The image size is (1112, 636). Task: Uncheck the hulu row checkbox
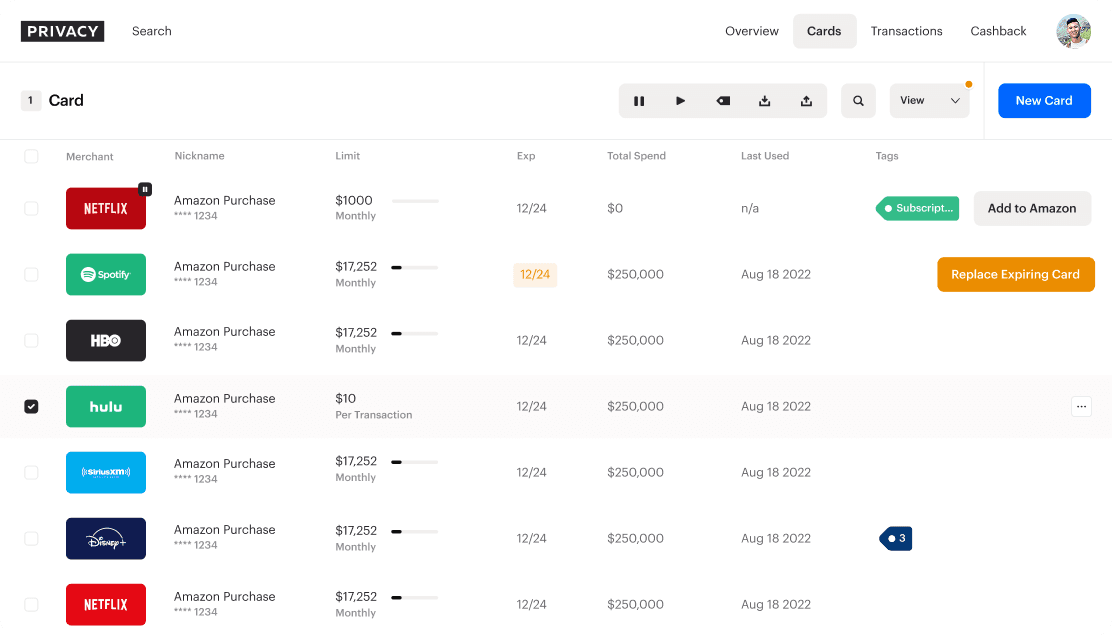[x=31, y=406]
